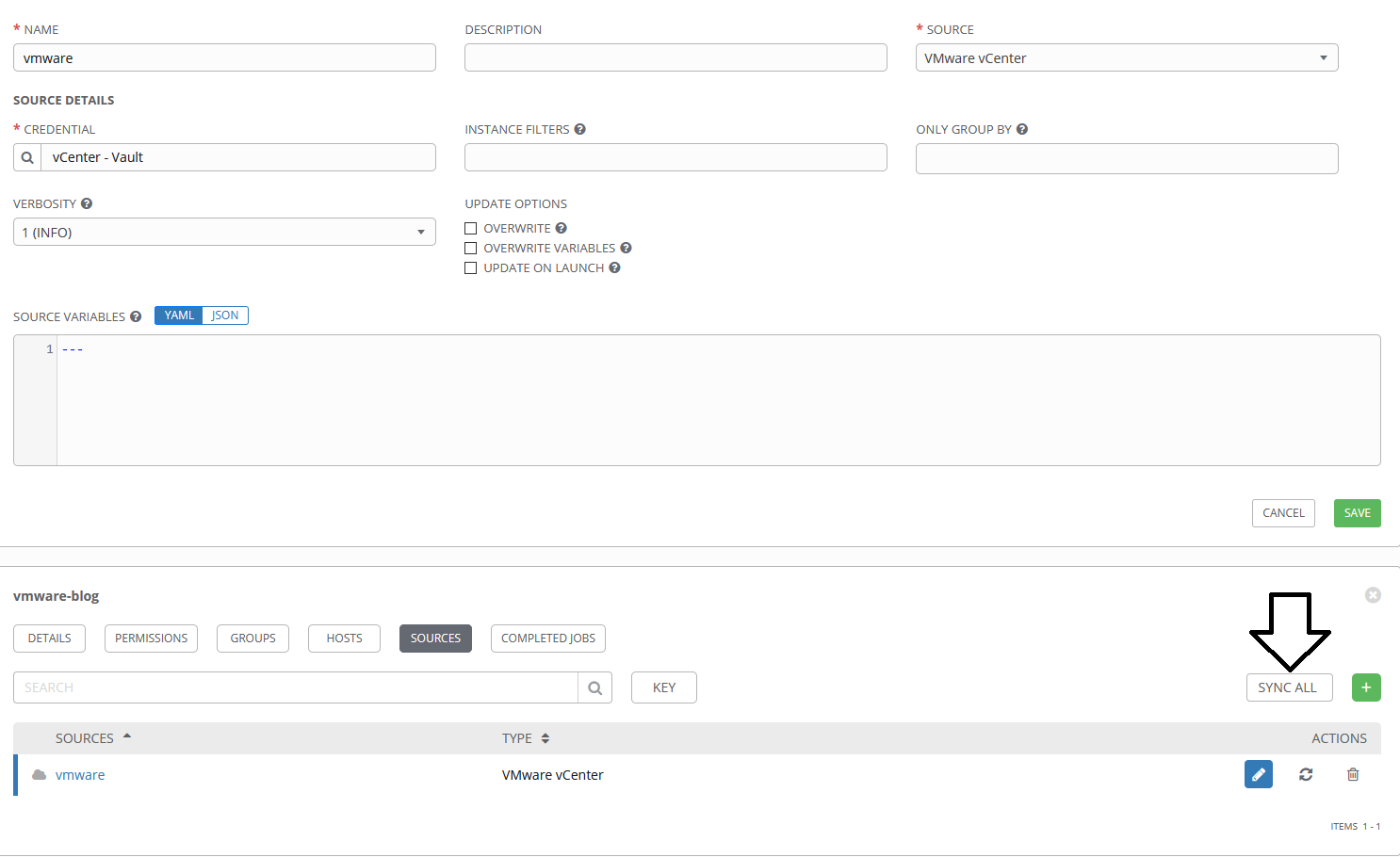Open Only Group By help icon
Image resolution: width=1400 pixels, height=857 pixels.
coord(1022,129)
